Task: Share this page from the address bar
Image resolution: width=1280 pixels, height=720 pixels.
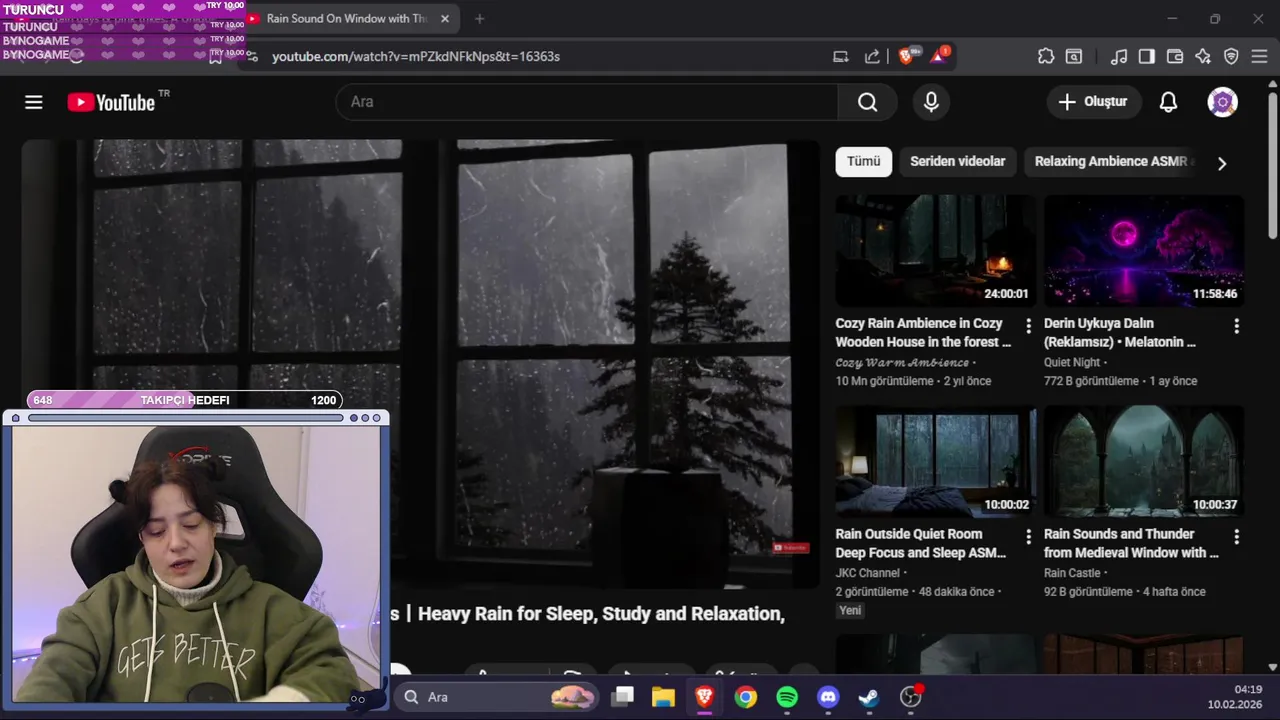Action: coord(872,56)
